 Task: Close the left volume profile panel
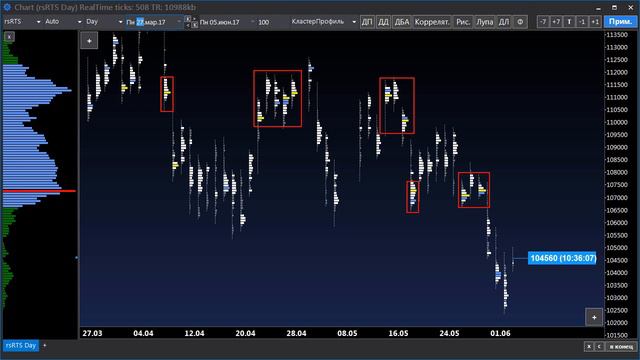(x=9, y=37)
